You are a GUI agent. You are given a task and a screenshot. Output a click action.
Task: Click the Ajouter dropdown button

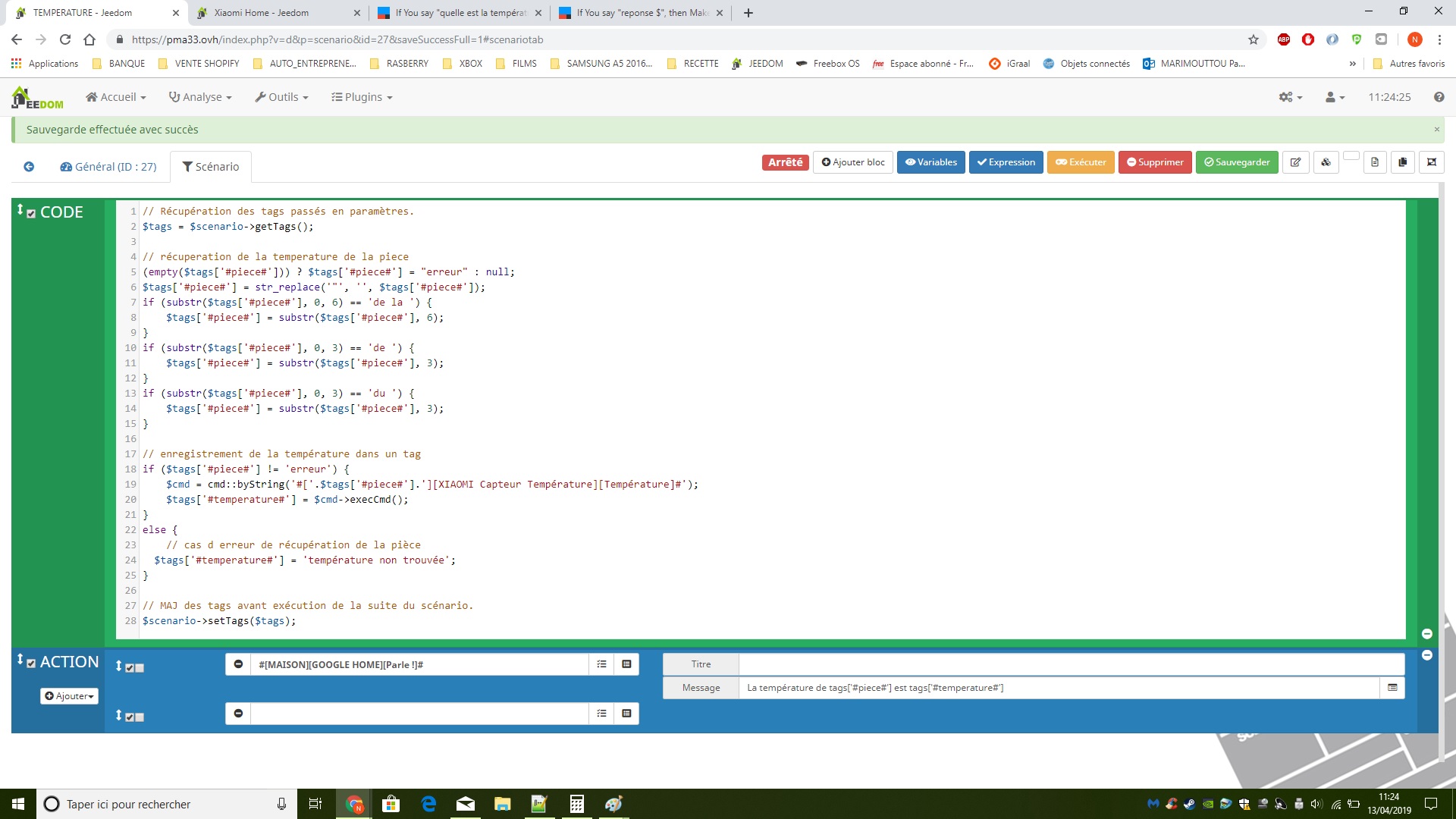point(68,695)
